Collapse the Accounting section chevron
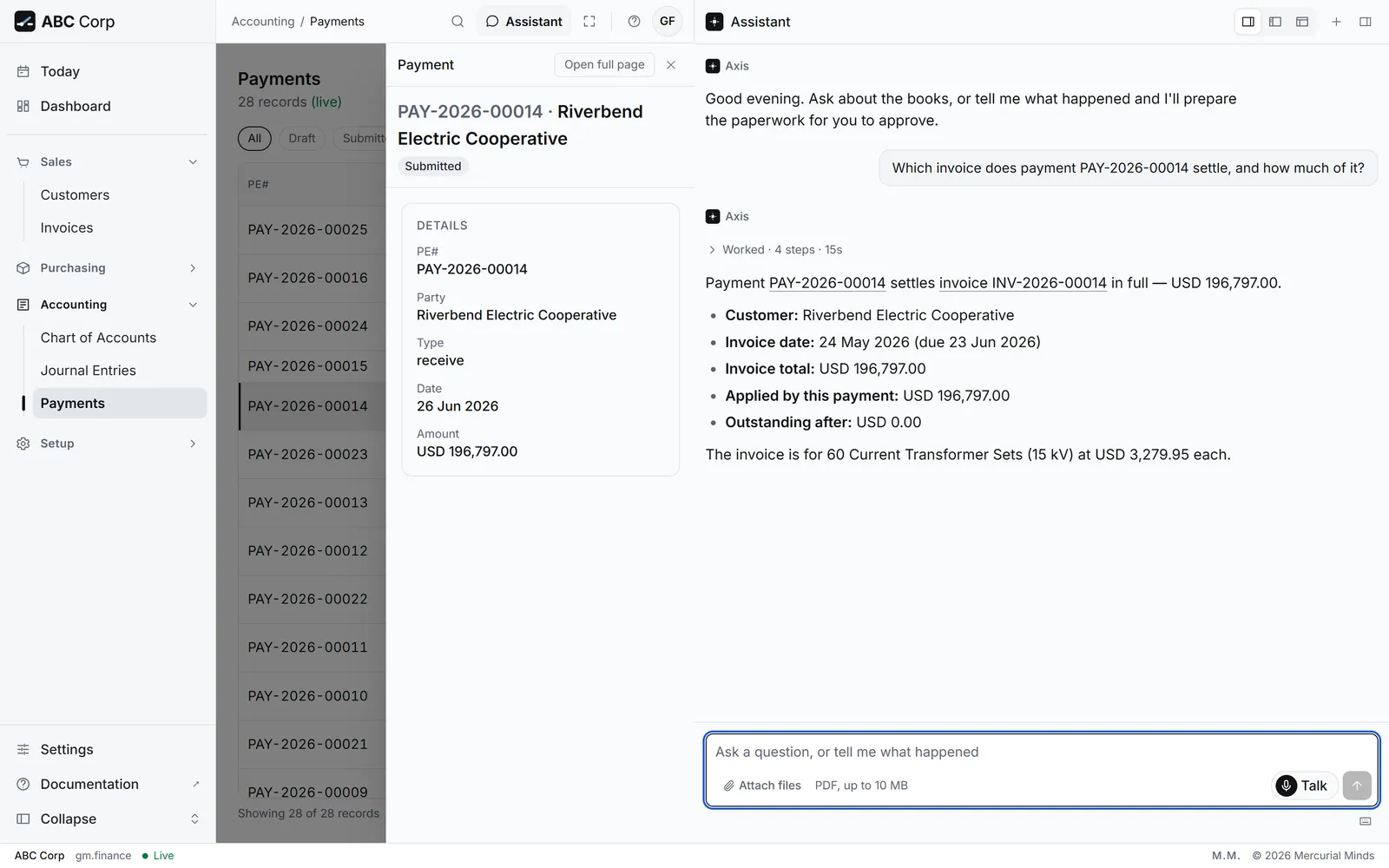The width and height of the screenshot is (1389, 868). 193,305
